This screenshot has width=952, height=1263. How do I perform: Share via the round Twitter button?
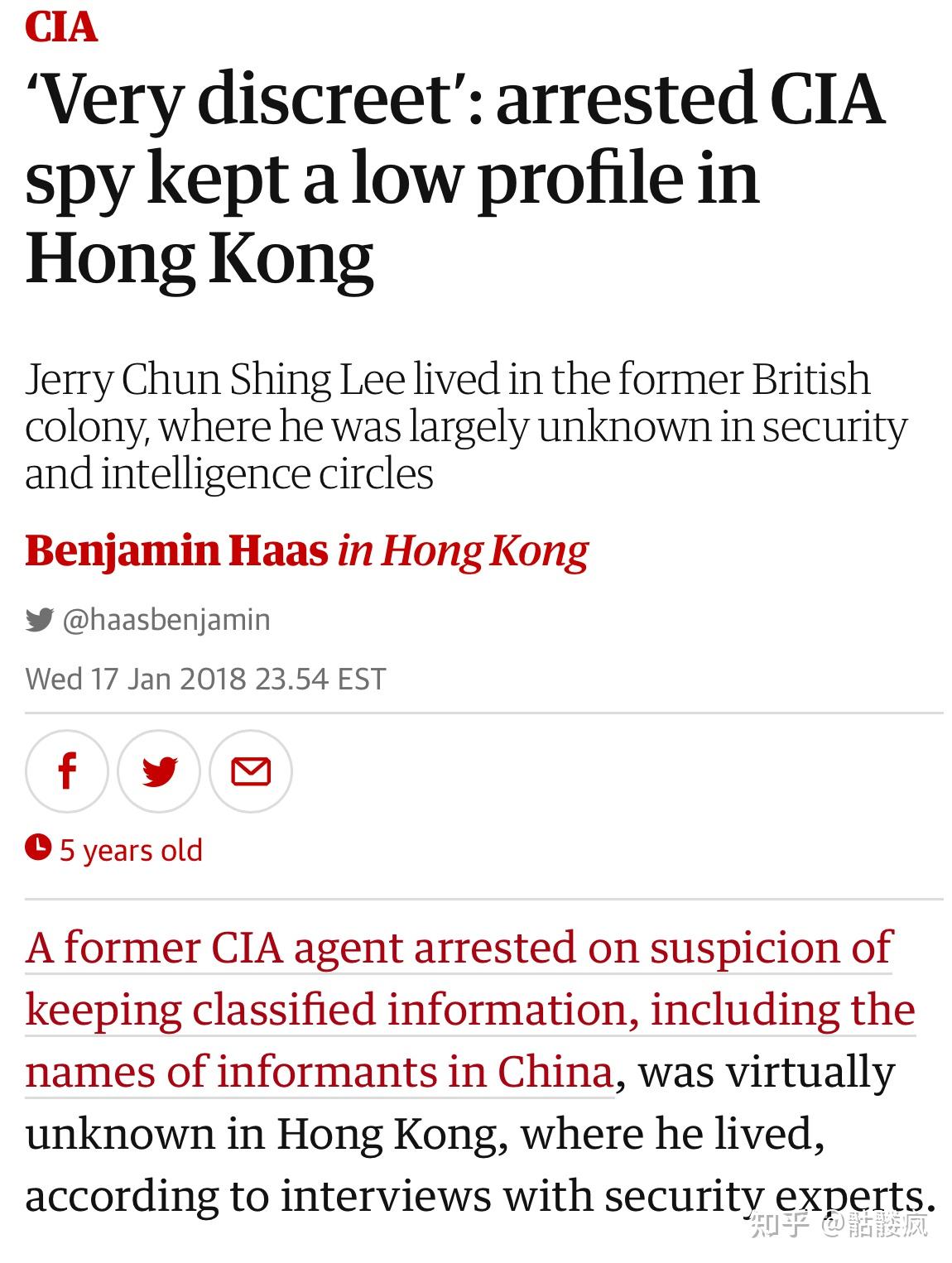(159, 771)
